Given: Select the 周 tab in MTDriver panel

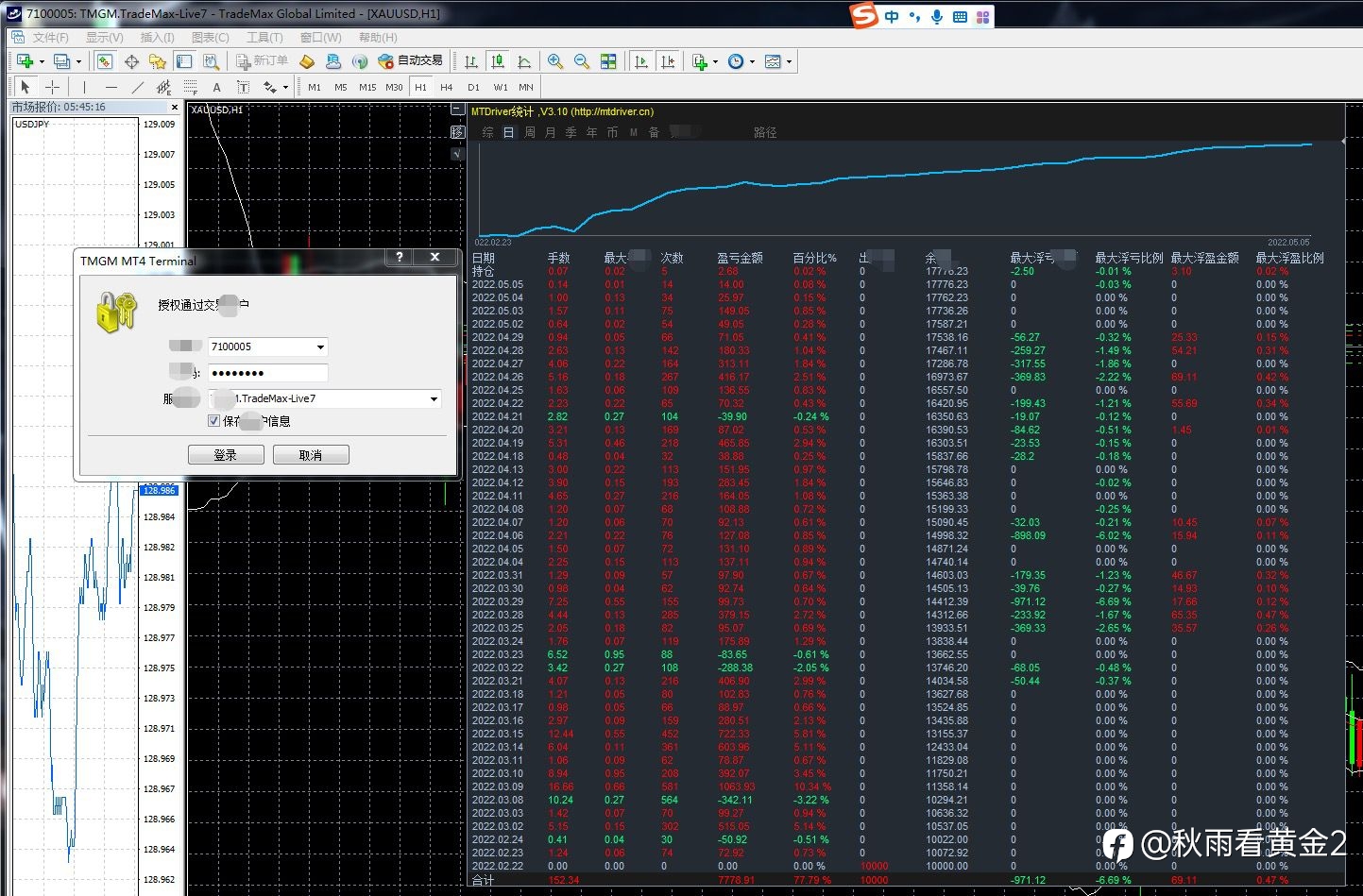Looking at the screenshot, I should pos(530,132).
